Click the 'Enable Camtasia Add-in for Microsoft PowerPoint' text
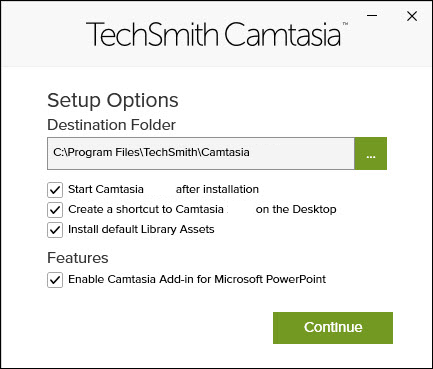 pos(197,279)
